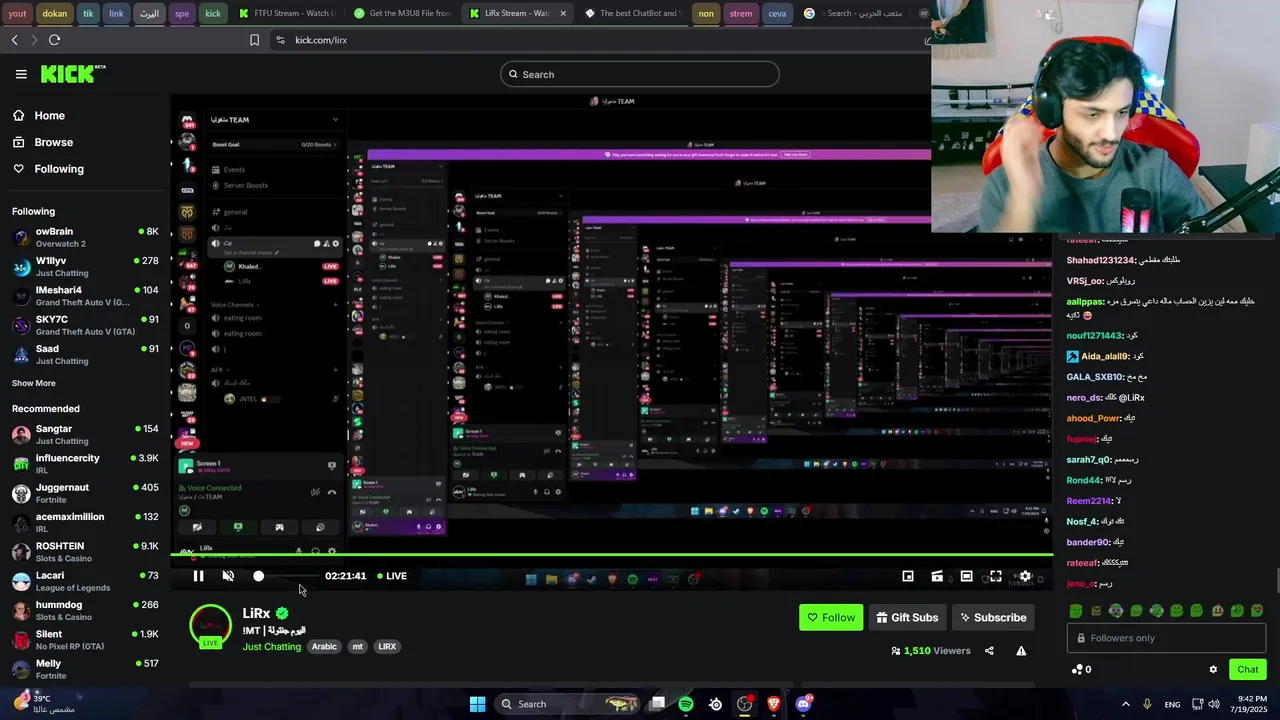Open chat settings gear icon
1280x720 pixels.
point(1213,670)
